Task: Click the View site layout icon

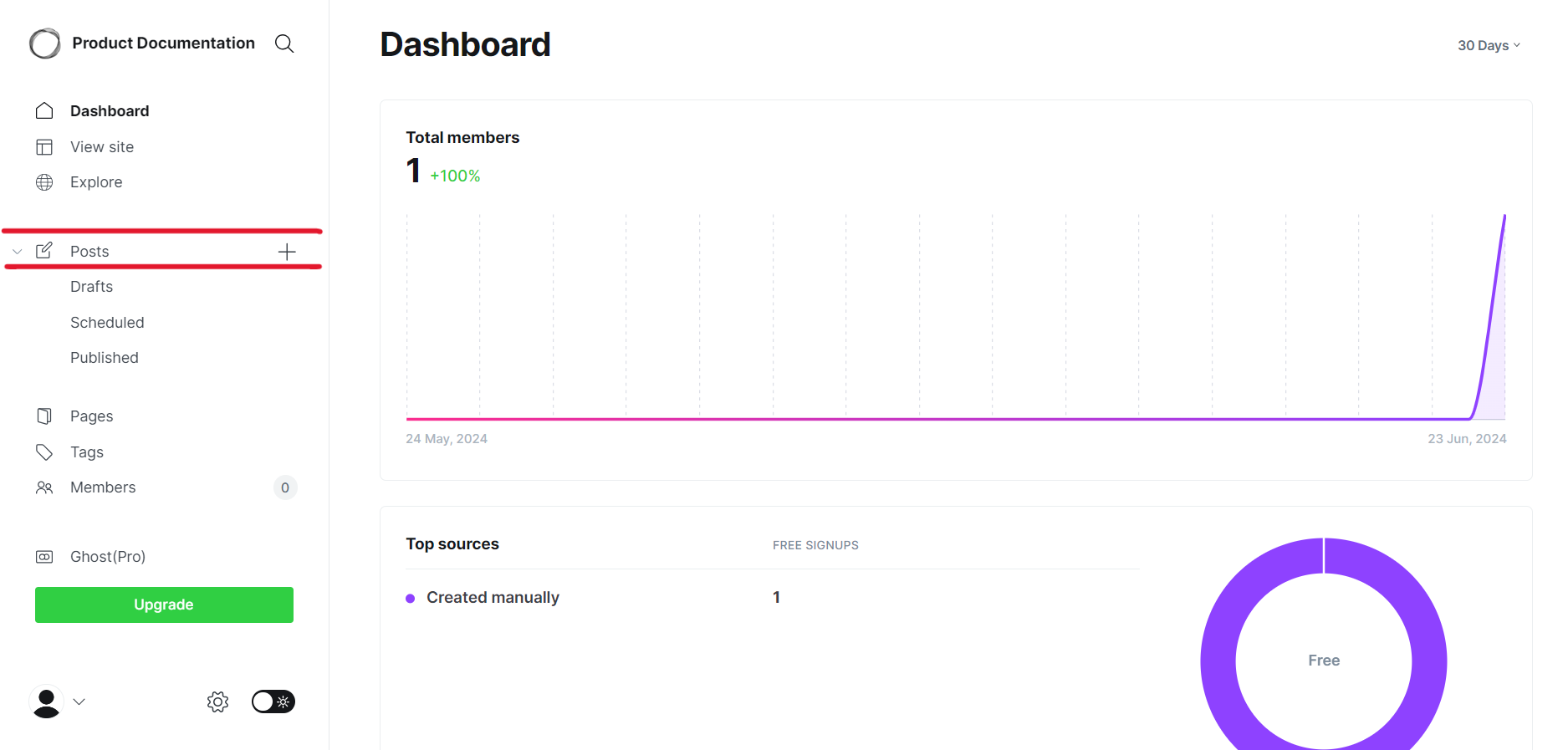Action: 44,147
